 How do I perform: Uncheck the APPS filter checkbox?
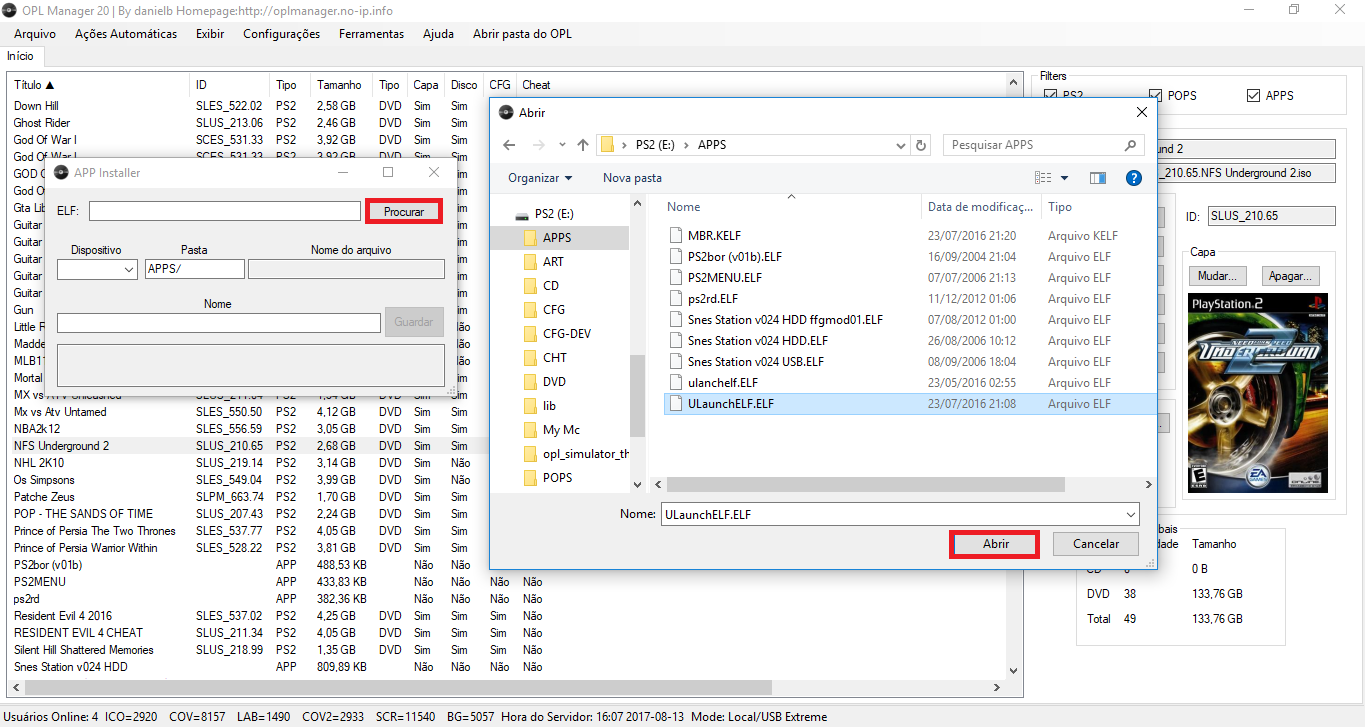1253,95
